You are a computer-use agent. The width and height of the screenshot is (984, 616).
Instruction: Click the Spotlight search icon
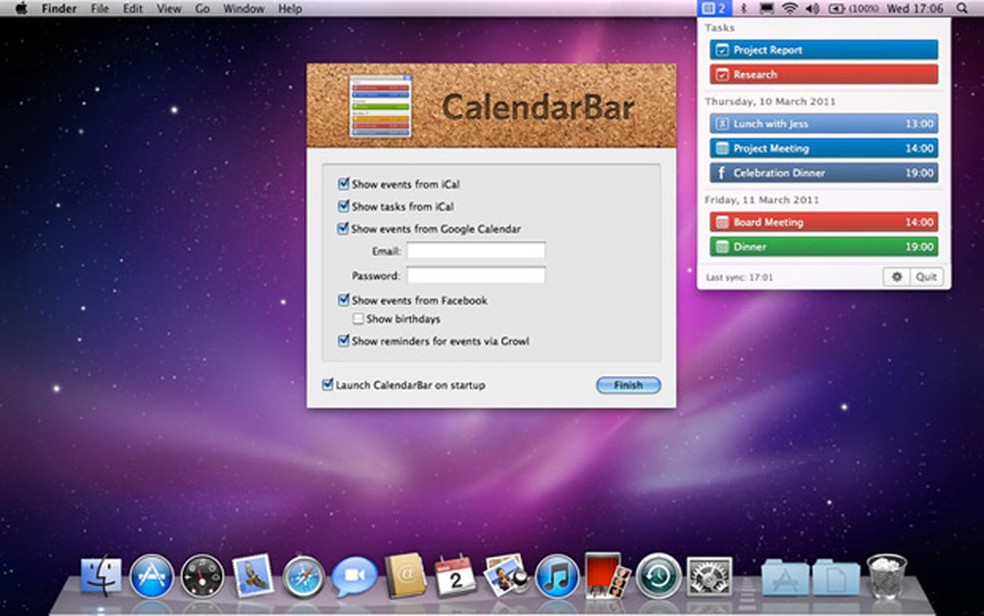pos(960,8)
